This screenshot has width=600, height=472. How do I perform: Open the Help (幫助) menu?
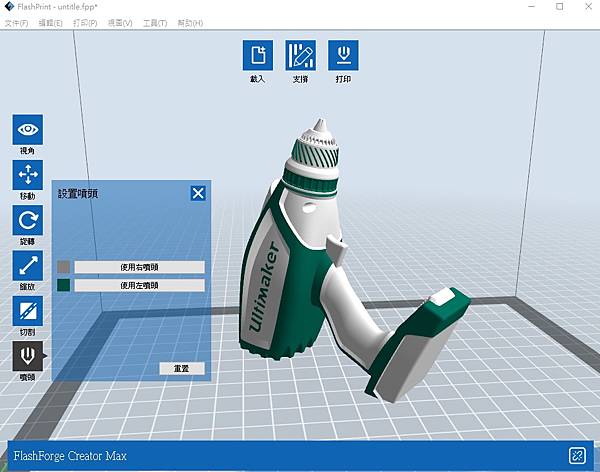[x=190, y=23]
